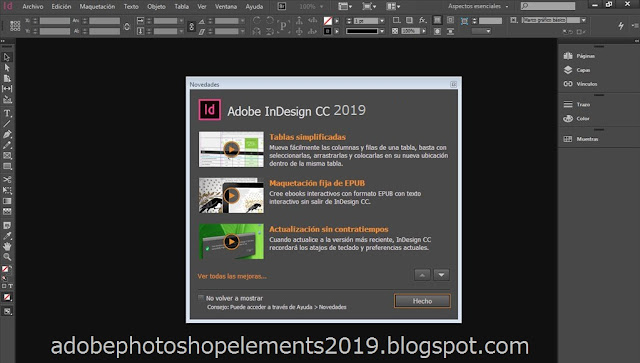
Task: Select the Note tool
Action: 7,225
